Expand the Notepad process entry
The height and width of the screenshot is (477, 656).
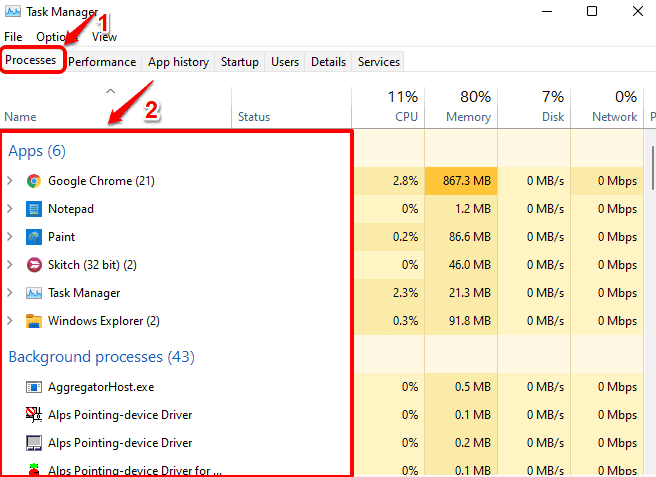point(10,209)
